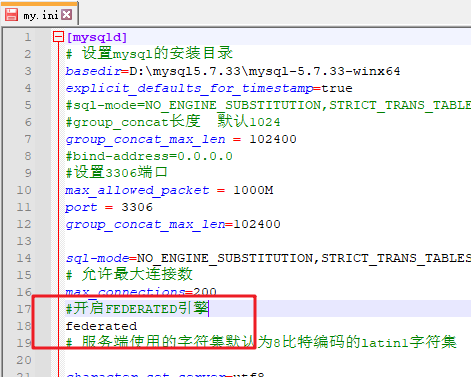Click the red save-state icon on my.ini tab
The width and height of the screenshot is (471, 377).
pos(11,14)
